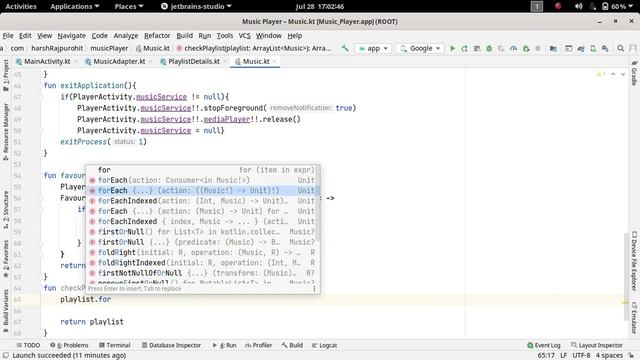
Task: Open the Places menu dropdown
Action: pos(129,6)
